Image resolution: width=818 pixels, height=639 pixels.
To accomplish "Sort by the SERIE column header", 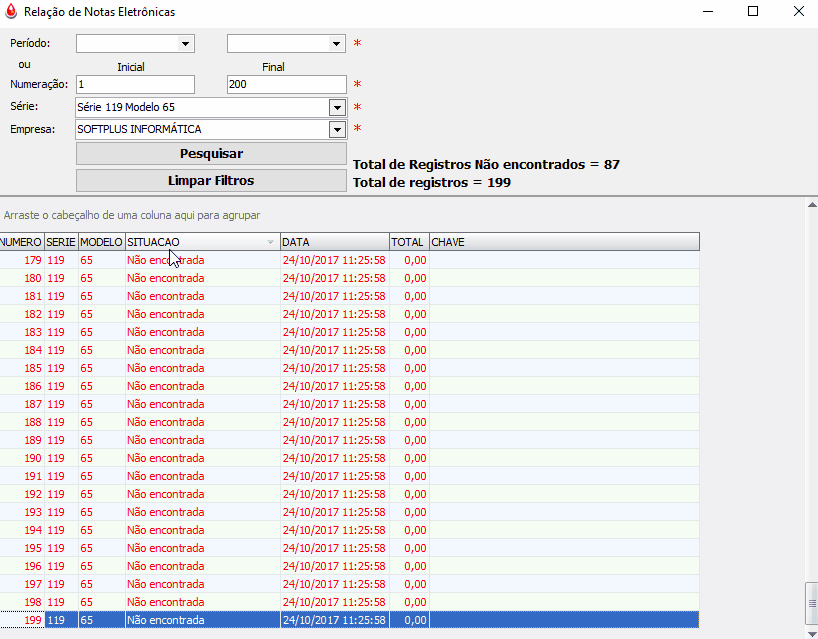I will [x=61, y=242].
